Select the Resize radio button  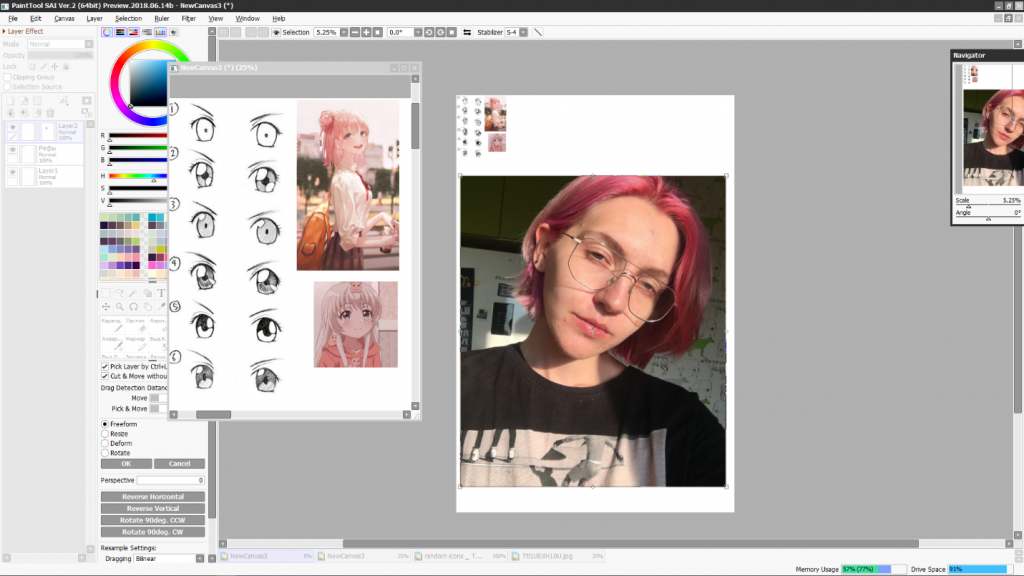coord(104,434)
